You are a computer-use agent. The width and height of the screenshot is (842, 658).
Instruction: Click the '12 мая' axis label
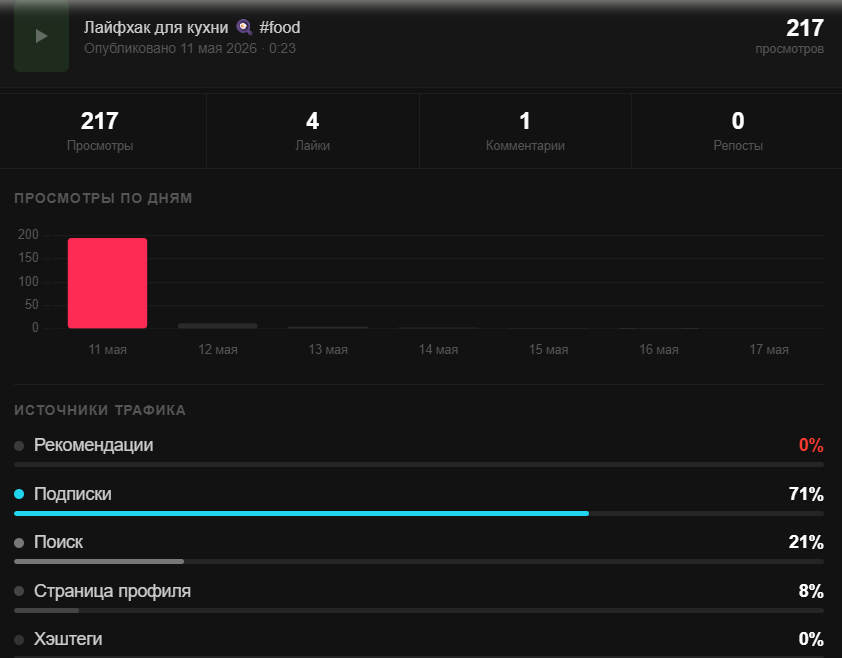(x=217, y=350)
